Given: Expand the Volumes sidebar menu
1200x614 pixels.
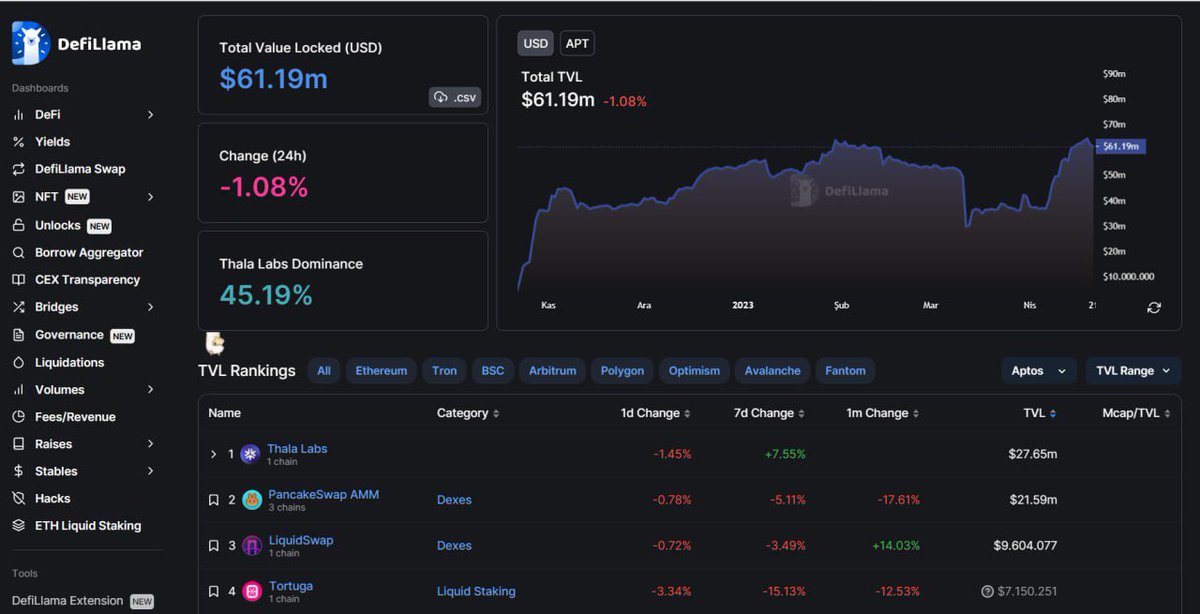Looking at the screenshot, I should (x=151, y=390).
